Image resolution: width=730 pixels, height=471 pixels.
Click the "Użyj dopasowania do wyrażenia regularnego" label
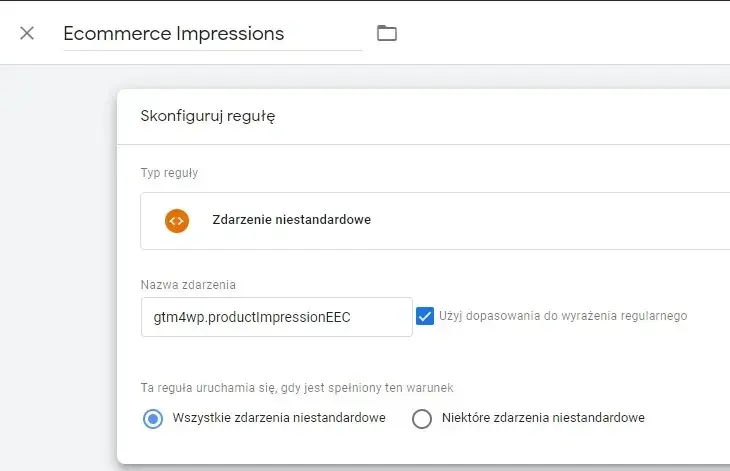point(563,316)
